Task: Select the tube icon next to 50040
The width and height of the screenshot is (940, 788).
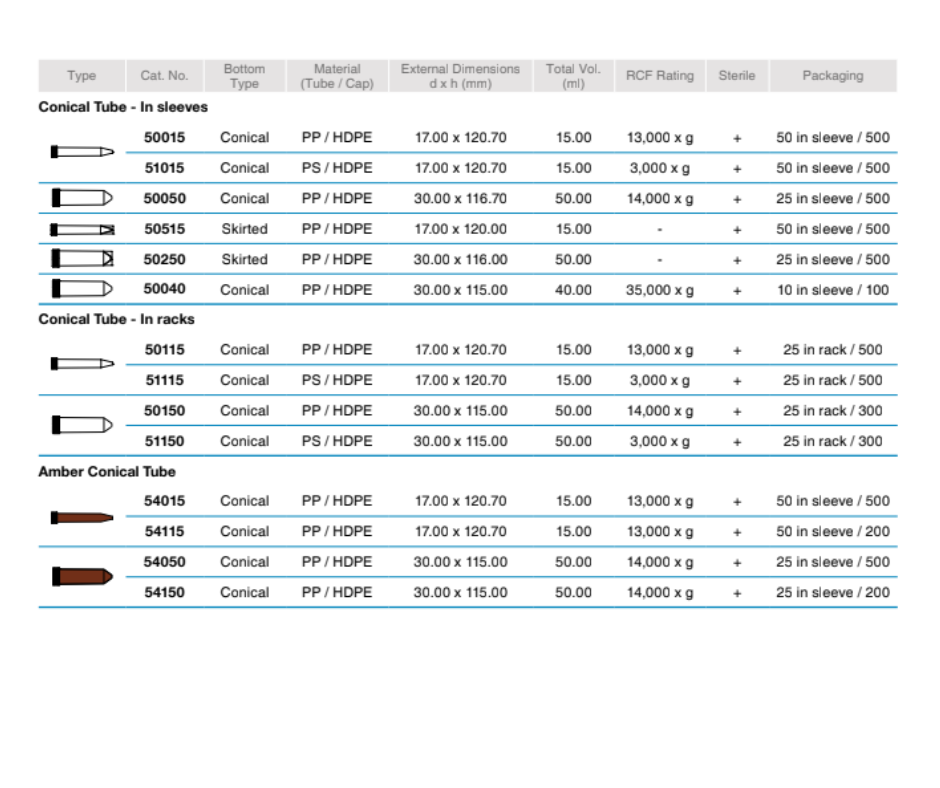Action: tap(82, 289)
